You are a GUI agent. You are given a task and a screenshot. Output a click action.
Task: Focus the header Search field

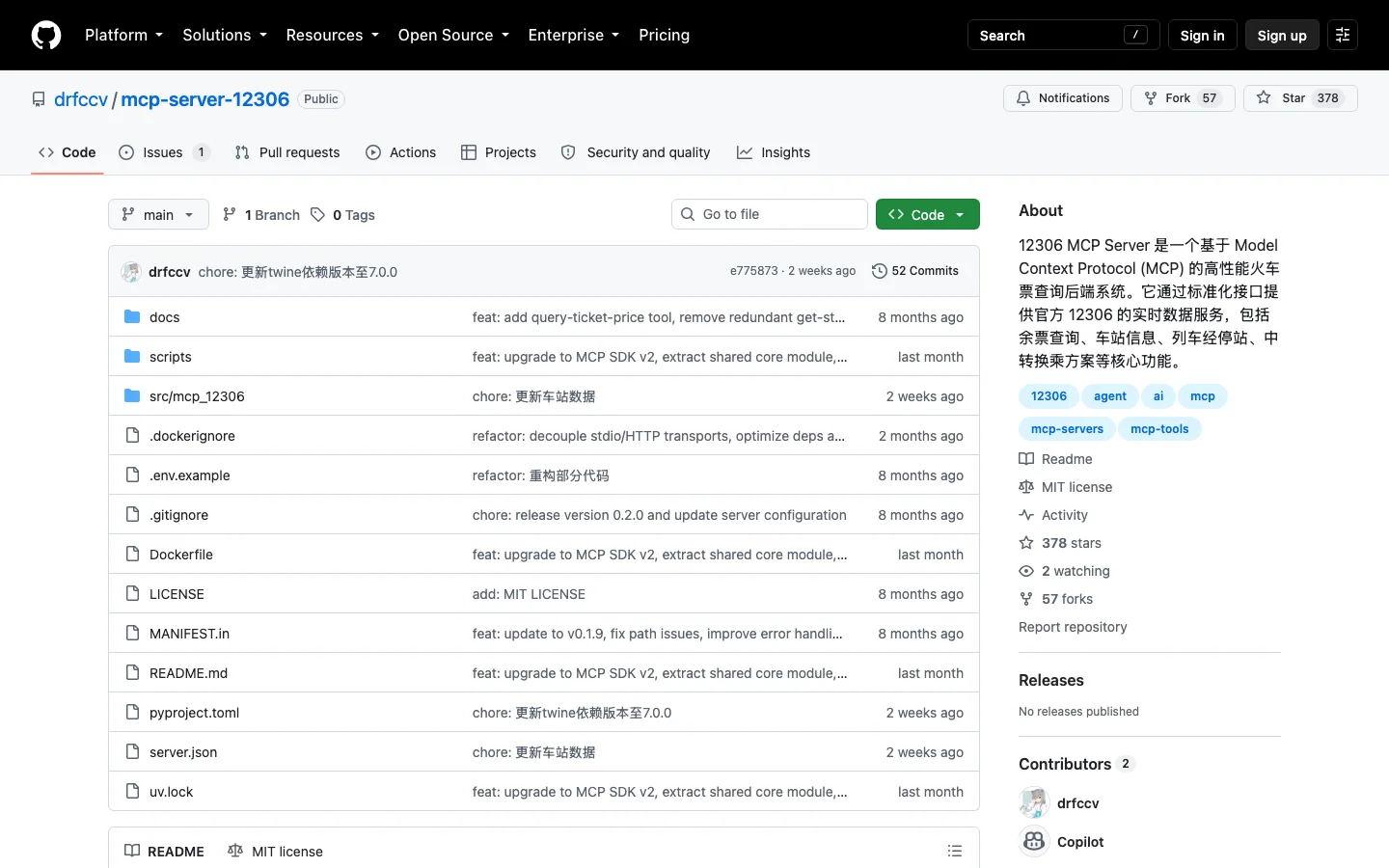pyautogui.click(x=1063, y=35)
